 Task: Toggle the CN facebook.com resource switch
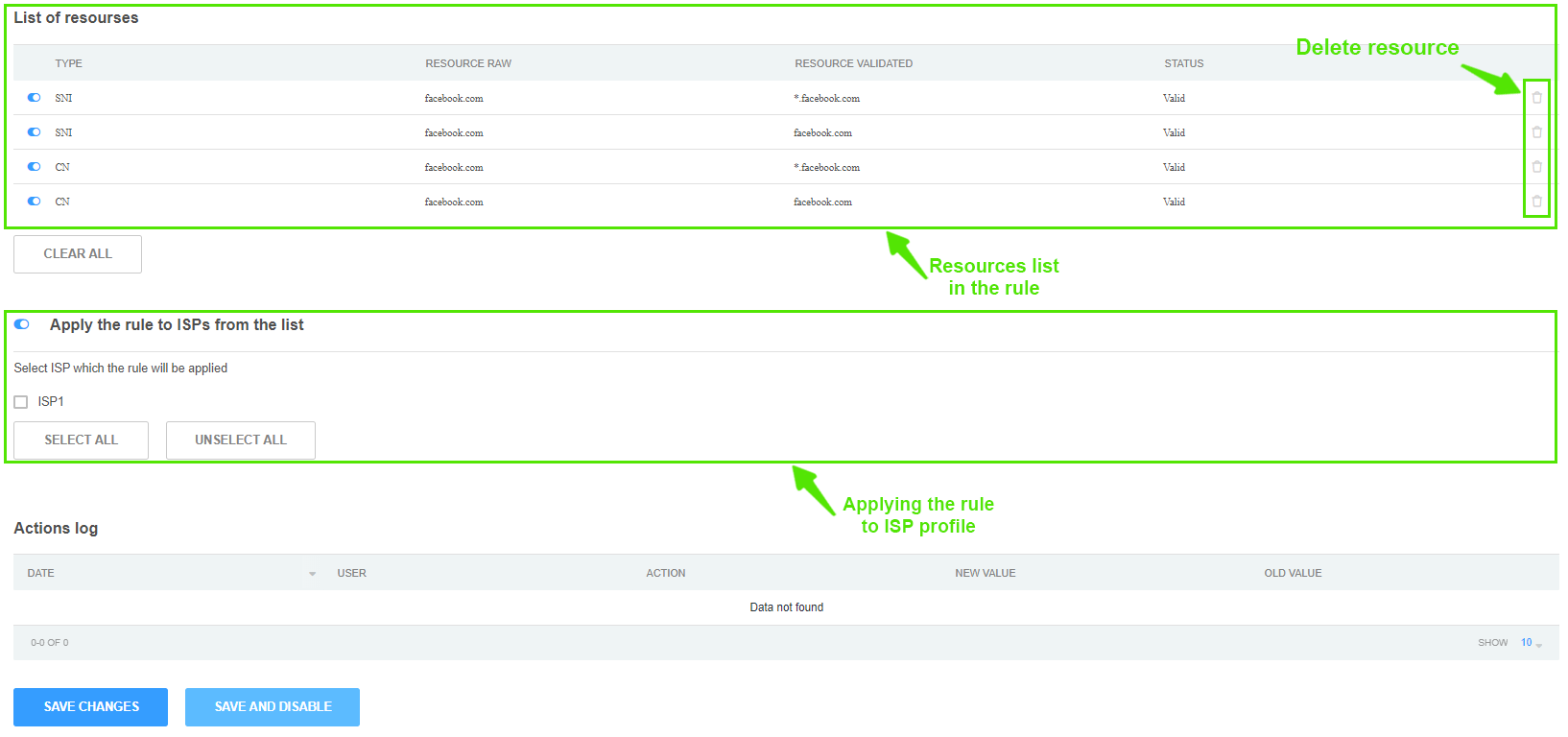tap(35, 202)
